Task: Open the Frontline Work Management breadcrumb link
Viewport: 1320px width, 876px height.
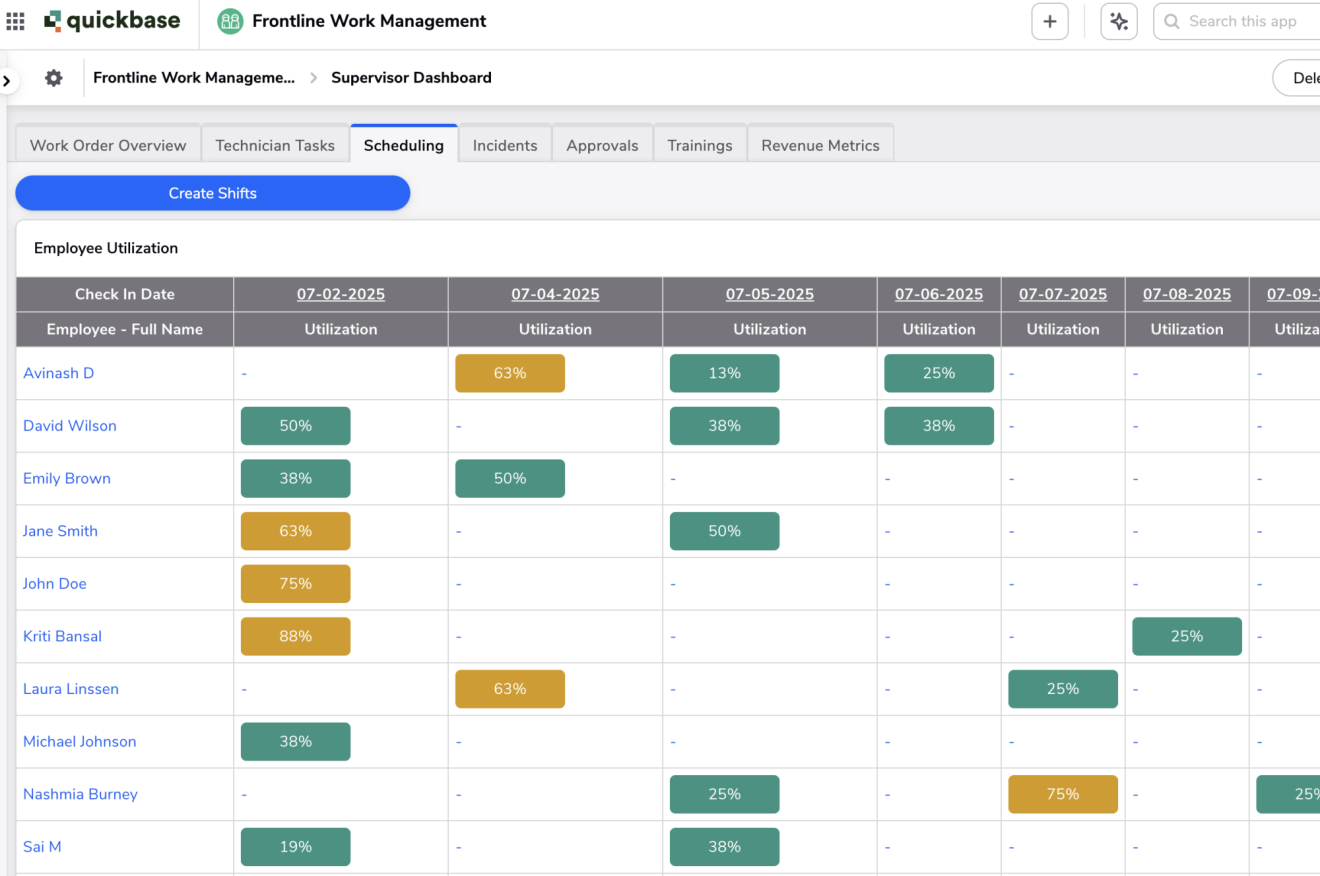Action: click(x=194, y=78)
